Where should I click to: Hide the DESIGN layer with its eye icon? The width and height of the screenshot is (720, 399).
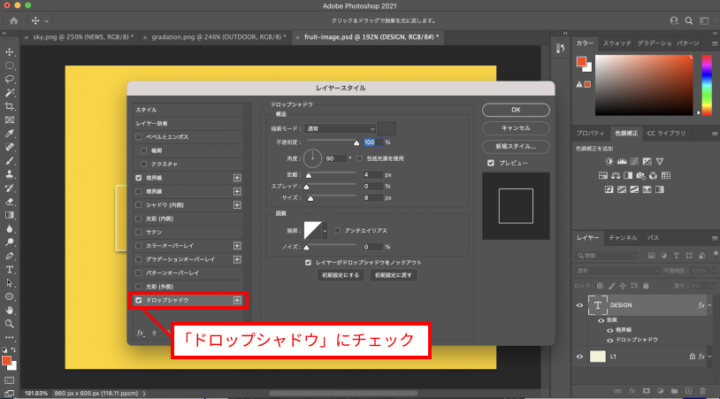click(579, 305)
